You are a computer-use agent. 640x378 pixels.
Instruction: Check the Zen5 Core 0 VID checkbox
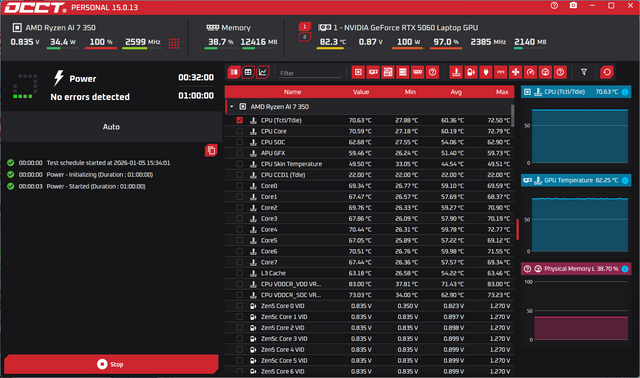coord(240,306)
